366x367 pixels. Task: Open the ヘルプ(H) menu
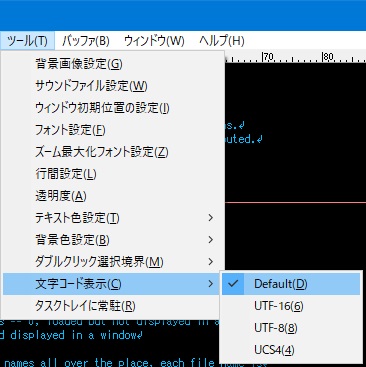point(222,41)
